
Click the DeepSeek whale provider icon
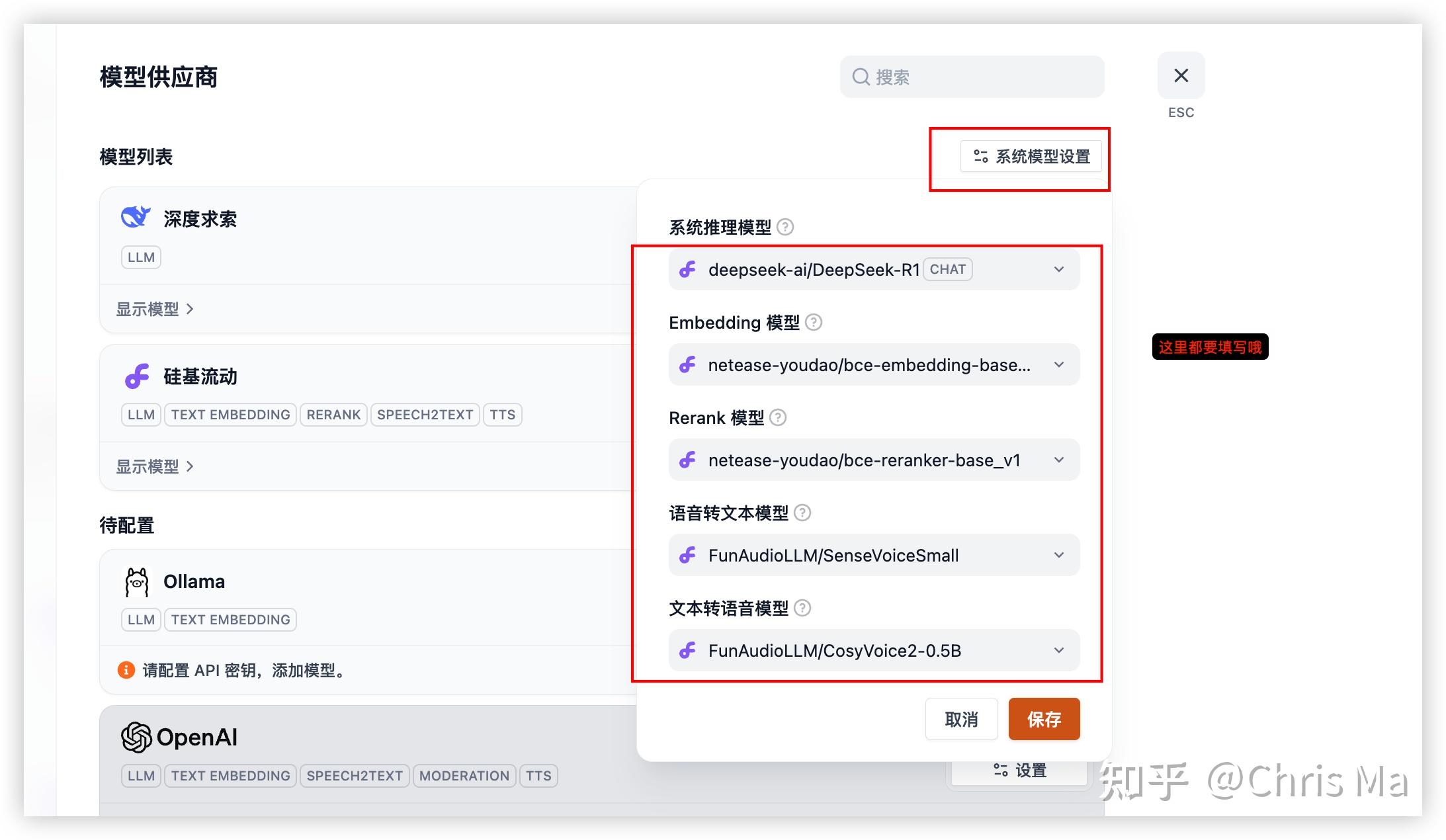136,217
